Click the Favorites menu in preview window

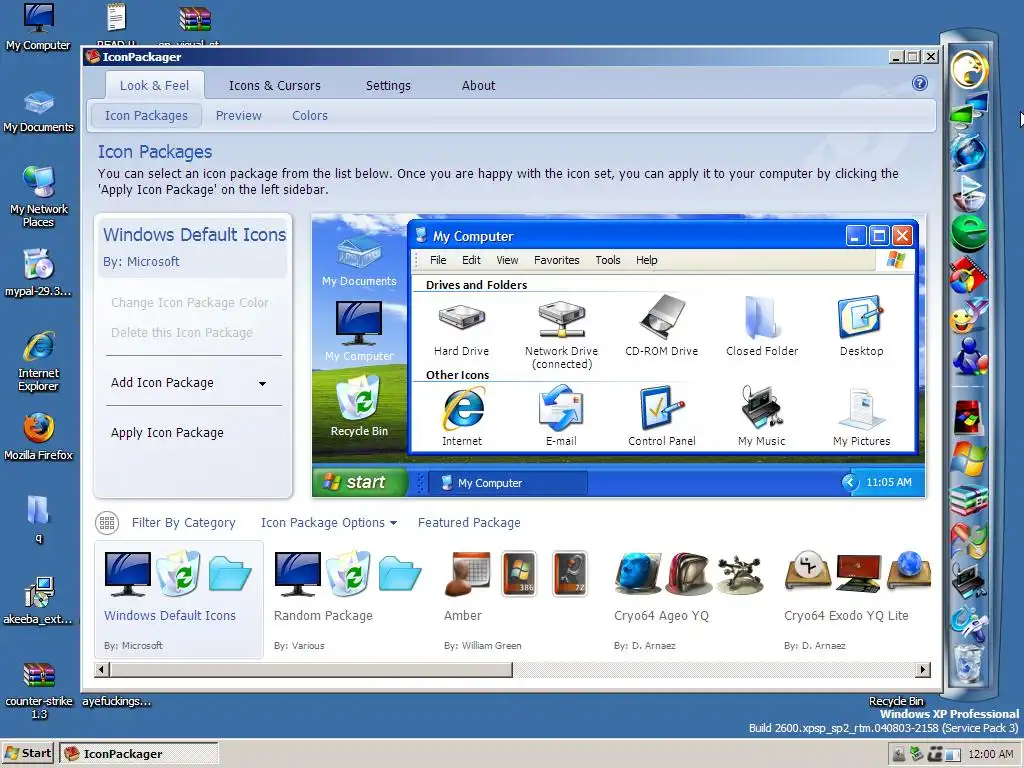pos(556,260)
